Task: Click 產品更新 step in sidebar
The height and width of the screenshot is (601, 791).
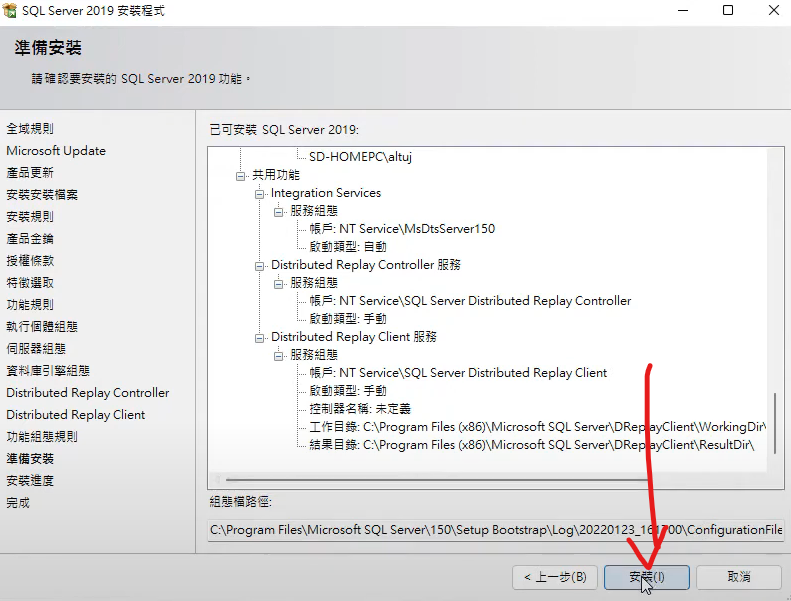Action: [x=30, y=173]
